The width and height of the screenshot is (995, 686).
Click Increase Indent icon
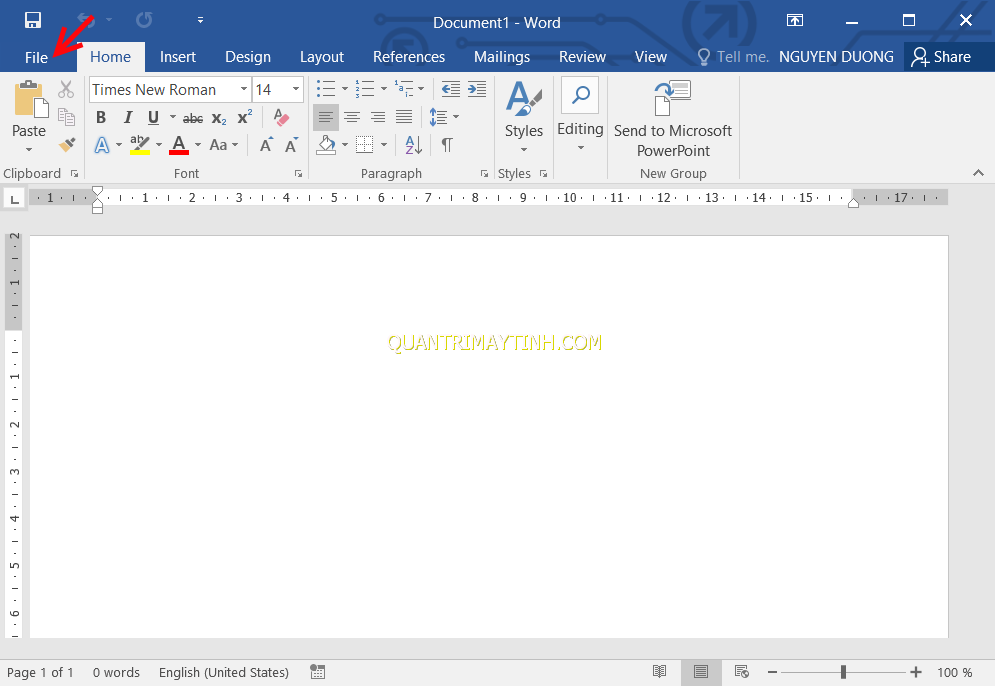pos(477,89)
